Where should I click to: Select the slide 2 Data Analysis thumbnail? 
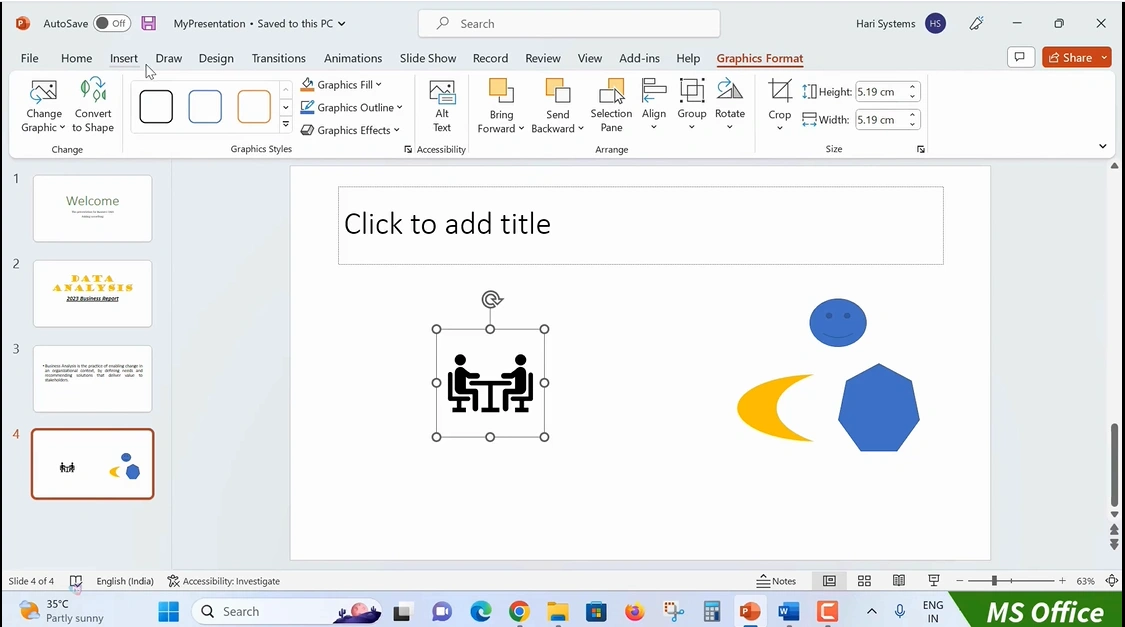(93, 293)
